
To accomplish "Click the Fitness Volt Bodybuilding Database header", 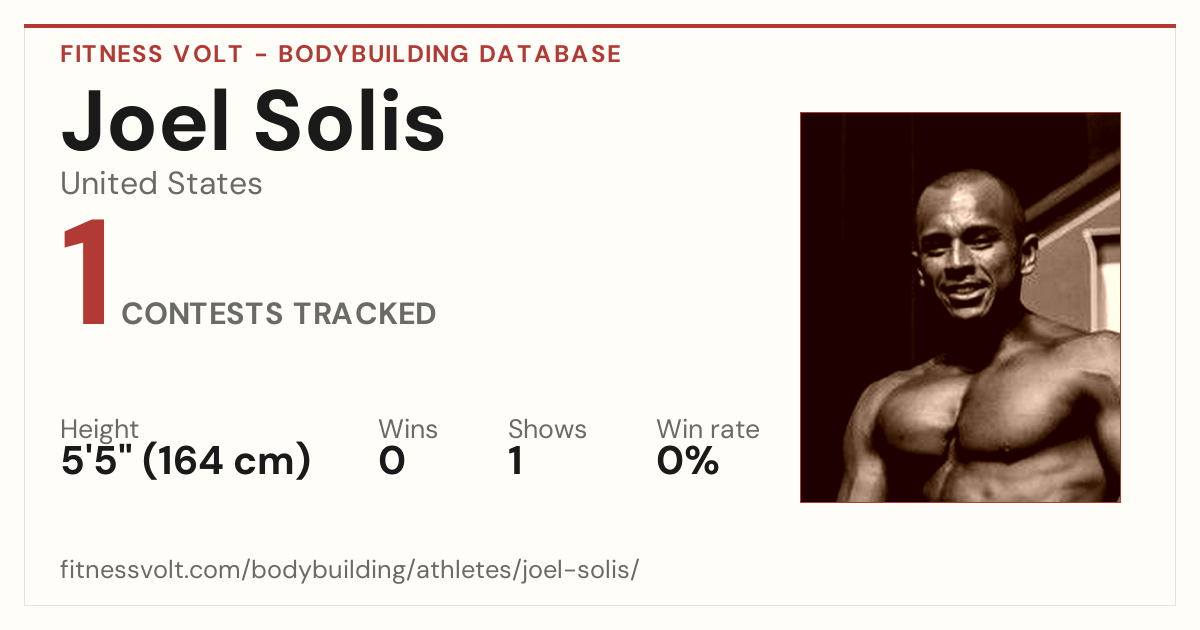I will [x=341, y=54].
